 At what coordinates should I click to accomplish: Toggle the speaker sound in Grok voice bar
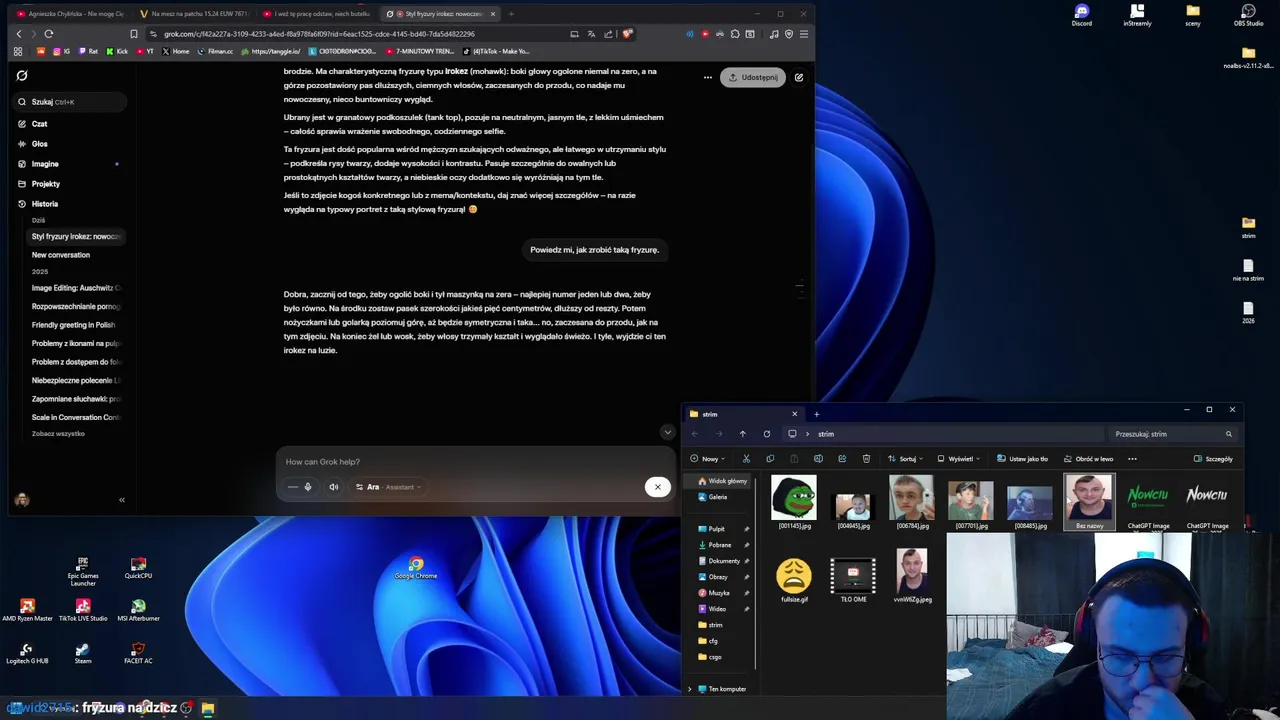pos(334,487)
